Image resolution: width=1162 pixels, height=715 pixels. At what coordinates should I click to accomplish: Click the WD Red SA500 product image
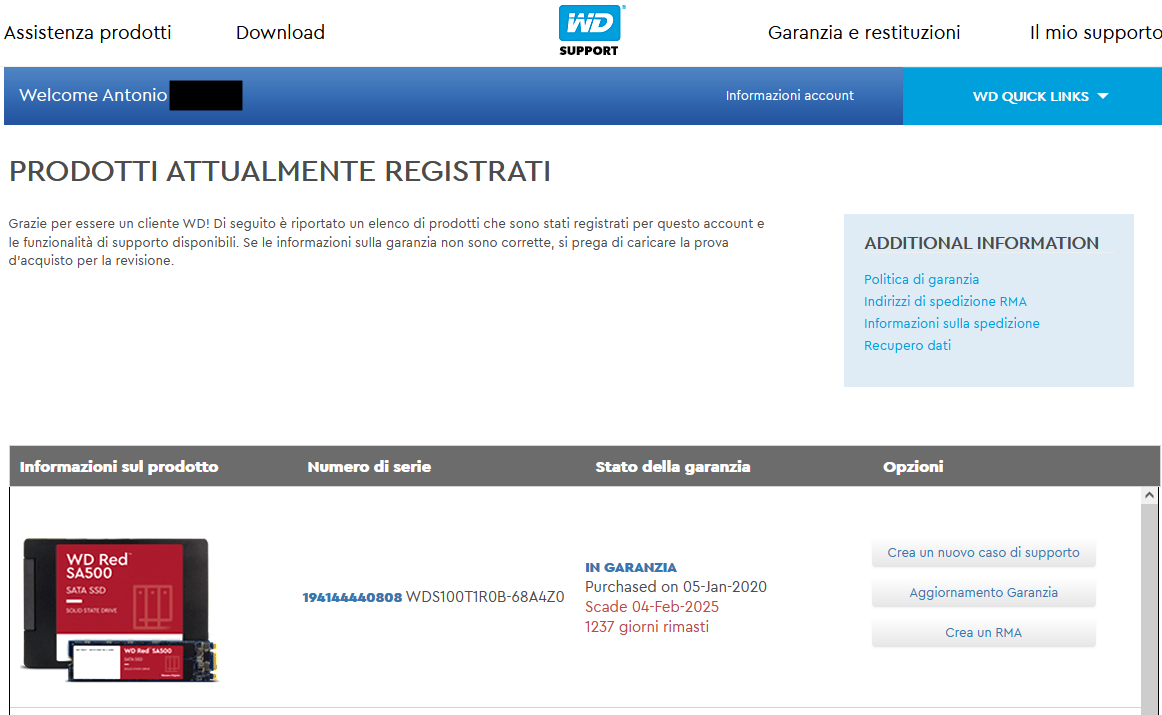coord(120,609)
